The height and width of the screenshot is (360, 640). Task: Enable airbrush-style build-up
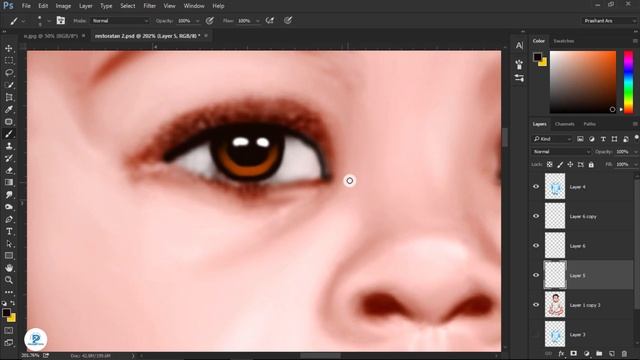(x=269, y=20)
